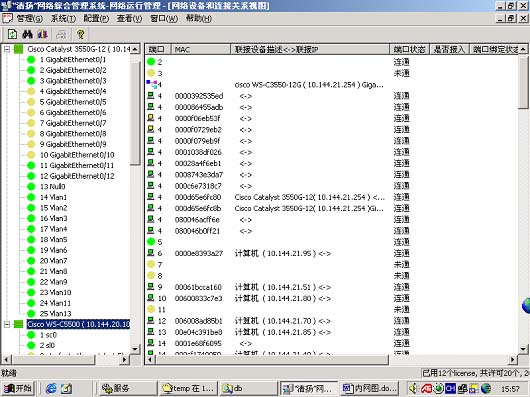Screen dimensions: 530x397
Task: Collapse the Cisco Catalyst 3550G-12 tree node
Action: [x=7, y=49]
